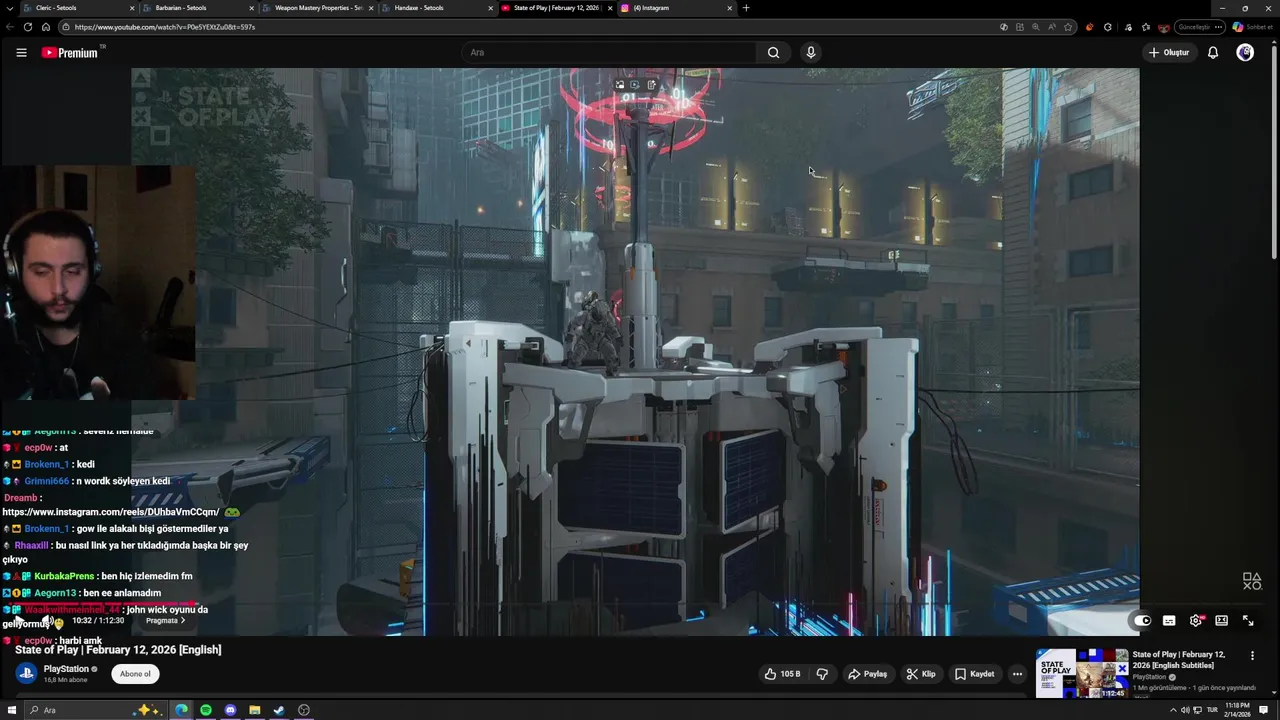Open the YouTube account avatar menu
Image resolution: width=1280 pixels, height=720 pixels.
point(1245,53)
